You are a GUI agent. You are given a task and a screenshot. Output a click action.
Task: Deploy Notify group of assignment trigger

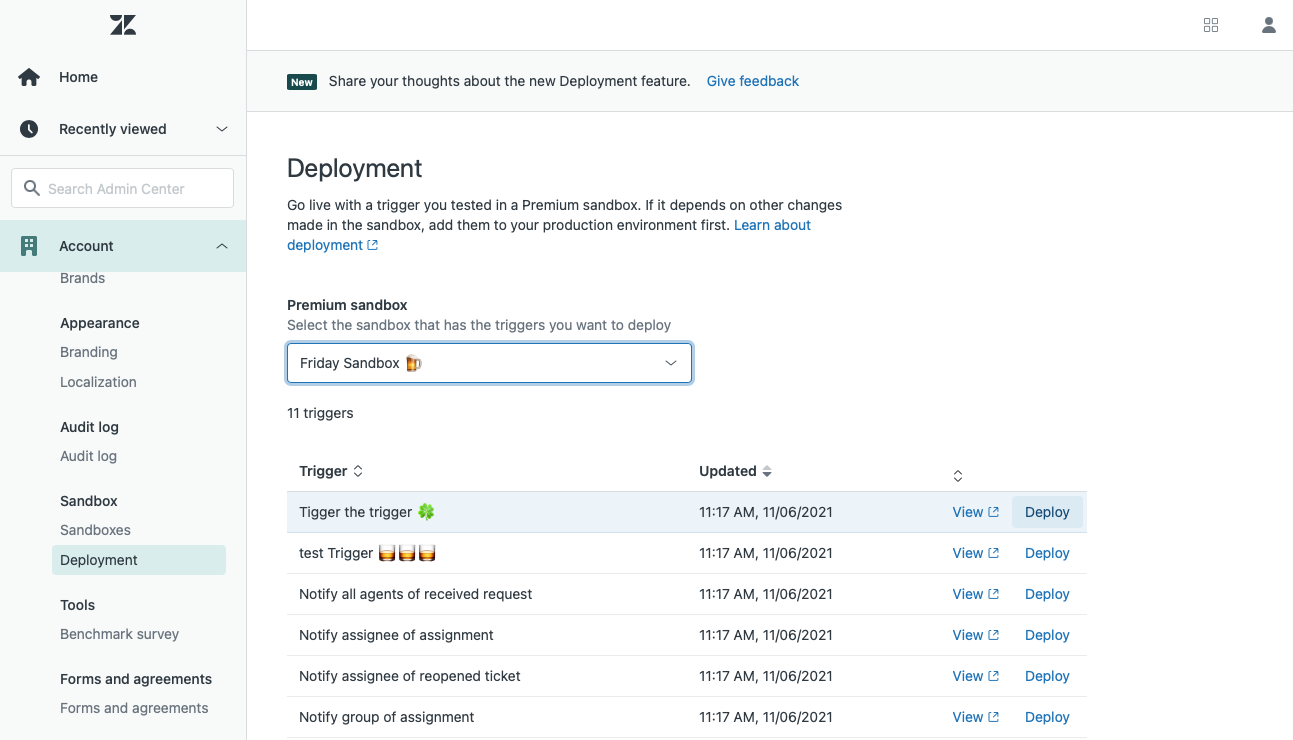pyautogui.click(x=1047, y=717)
